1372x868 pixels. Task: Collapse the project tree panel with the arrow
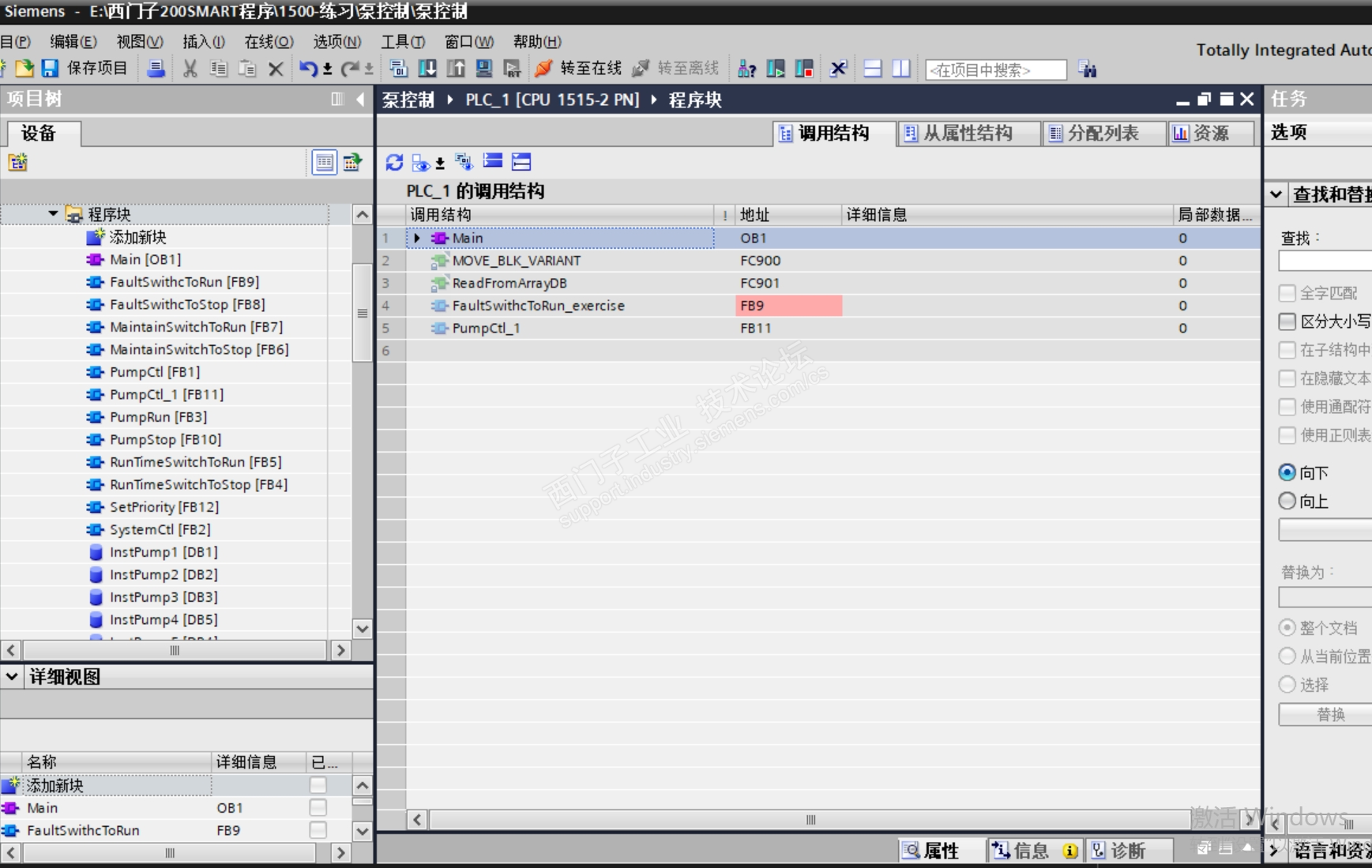361,100
